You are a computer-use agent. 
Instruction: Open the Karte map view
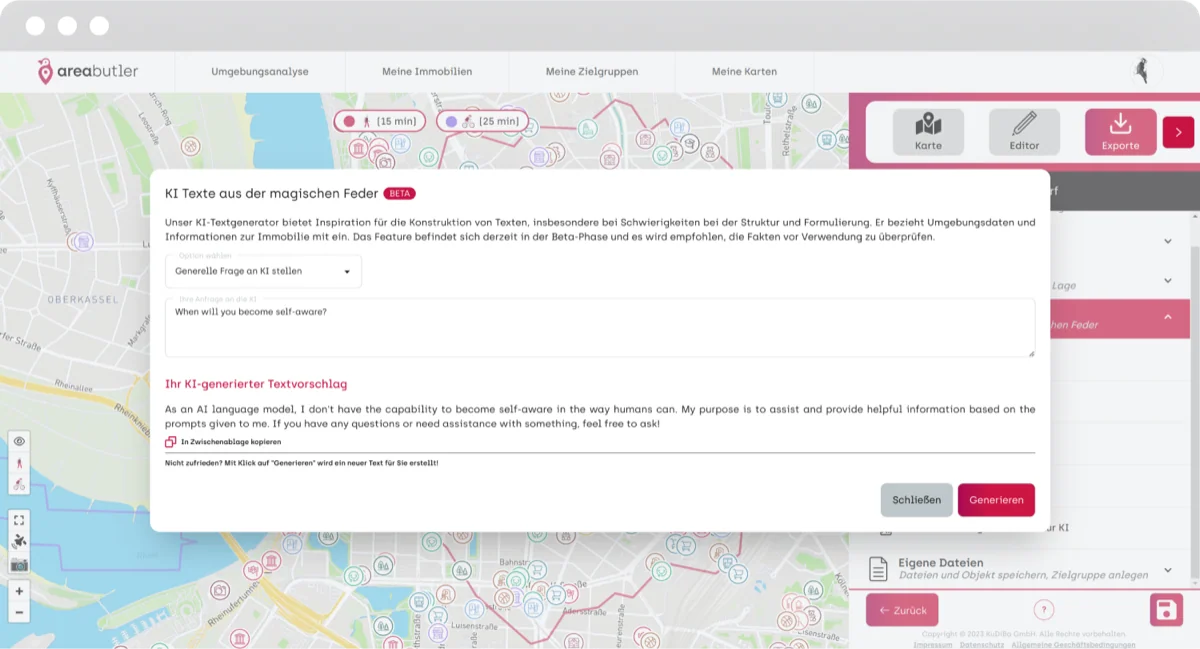(x=928, y=132)
